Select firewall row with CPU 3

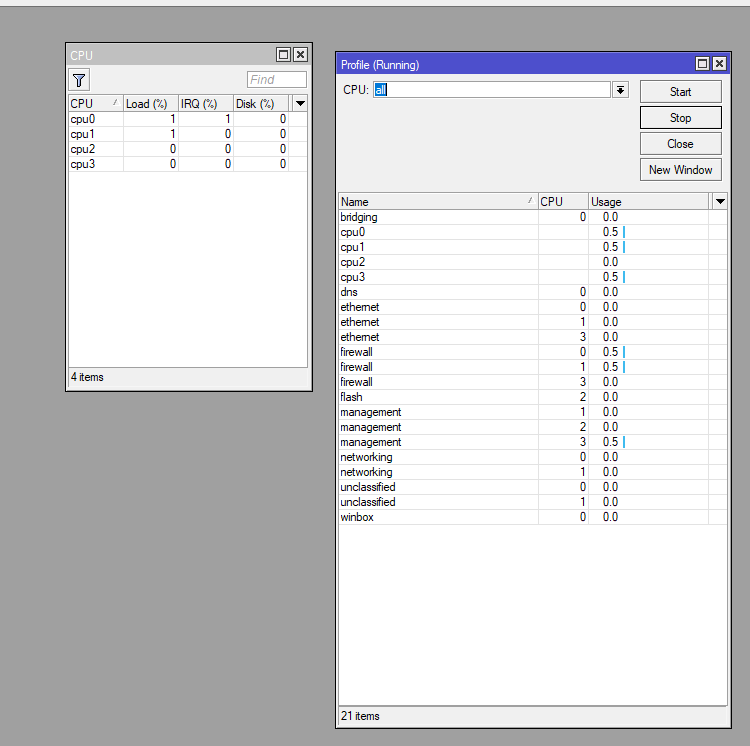[x=533, y=382]
